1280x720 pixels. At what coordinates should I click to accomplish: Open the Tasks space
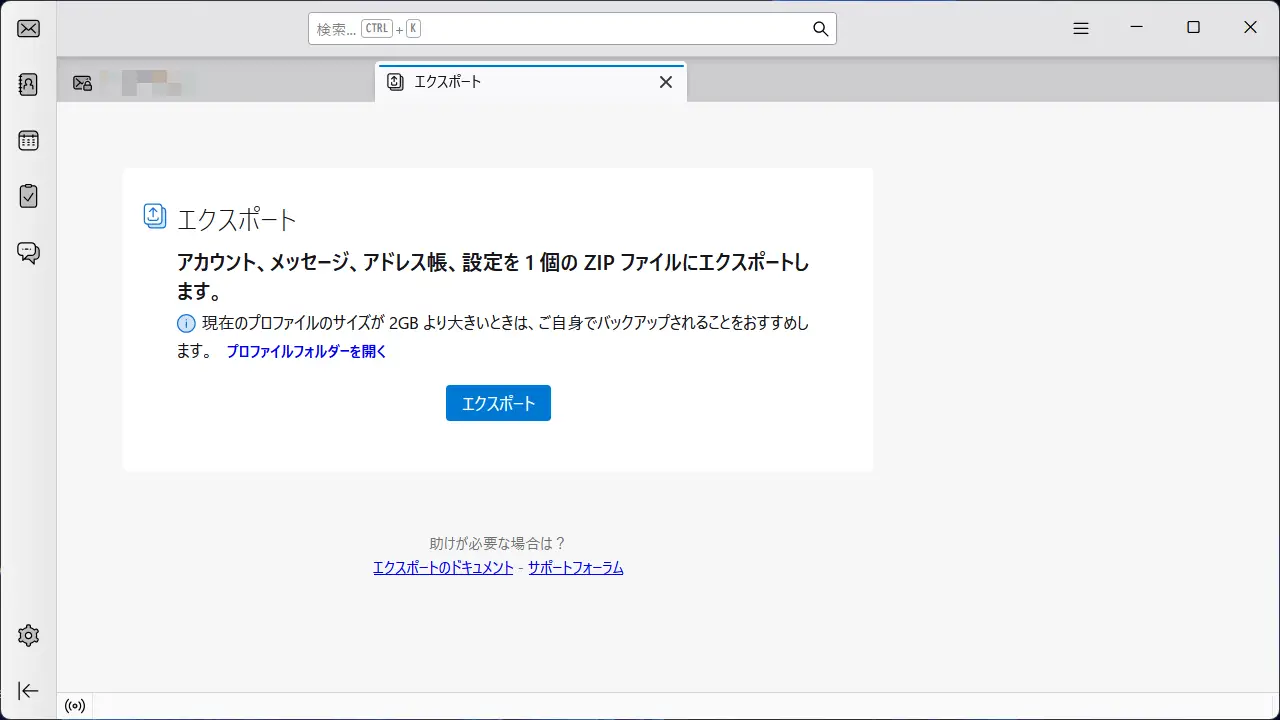(27, 196)
